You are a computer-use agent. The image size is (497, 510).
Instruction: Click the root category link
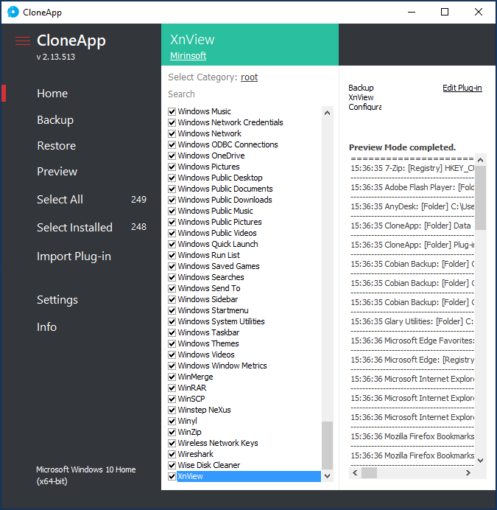249,77
